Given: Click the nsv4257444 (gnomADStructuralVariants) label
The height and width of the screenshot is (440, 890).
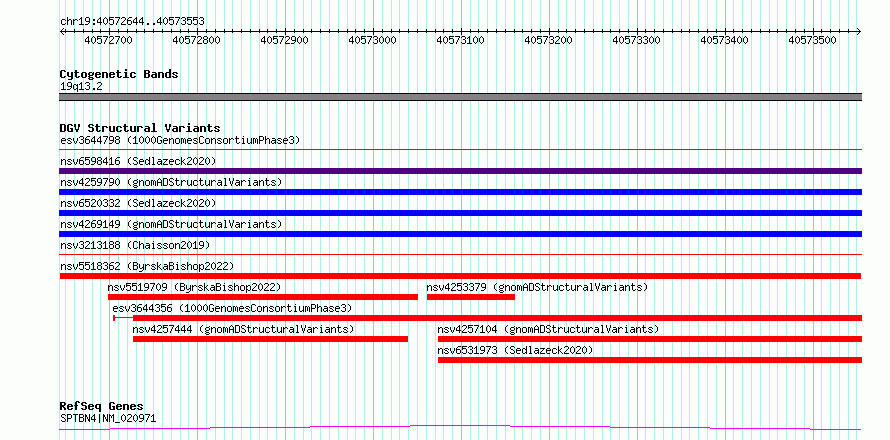Looking at the screenshot, I should click(244, 329).
